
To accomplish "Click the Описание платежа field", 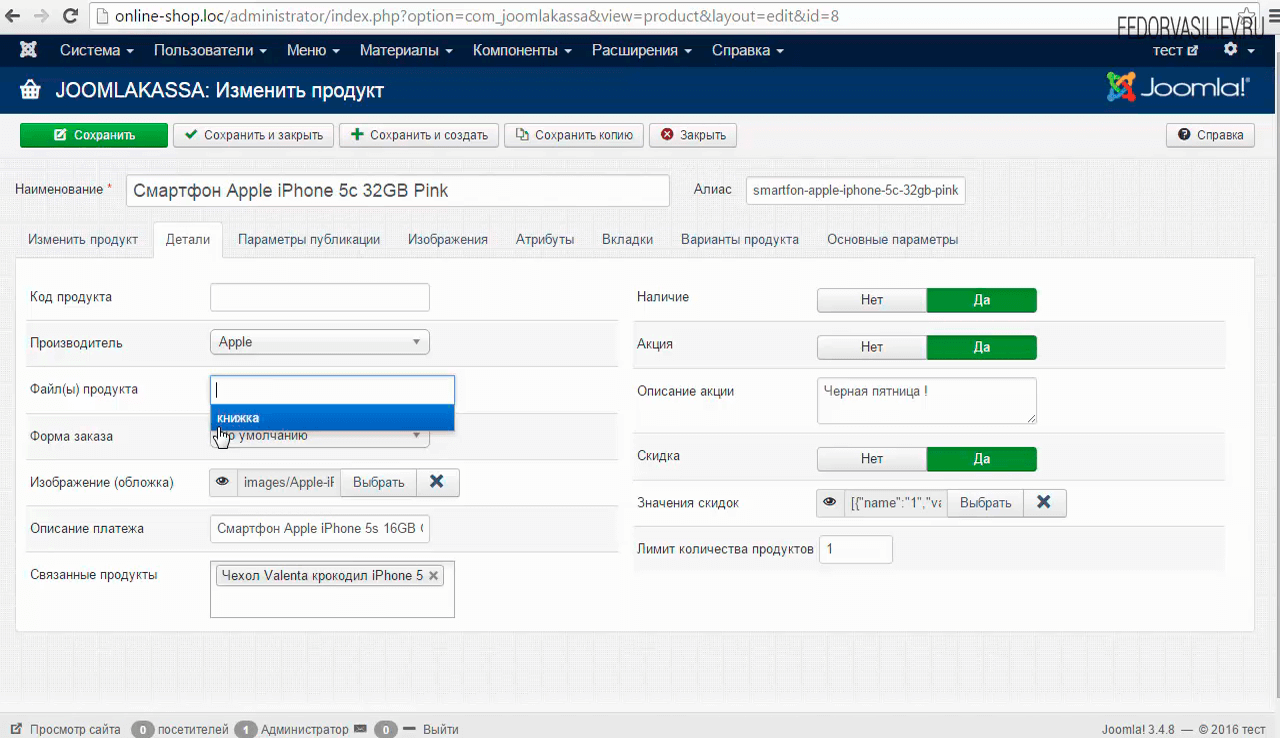I will (x=320, y=528).
